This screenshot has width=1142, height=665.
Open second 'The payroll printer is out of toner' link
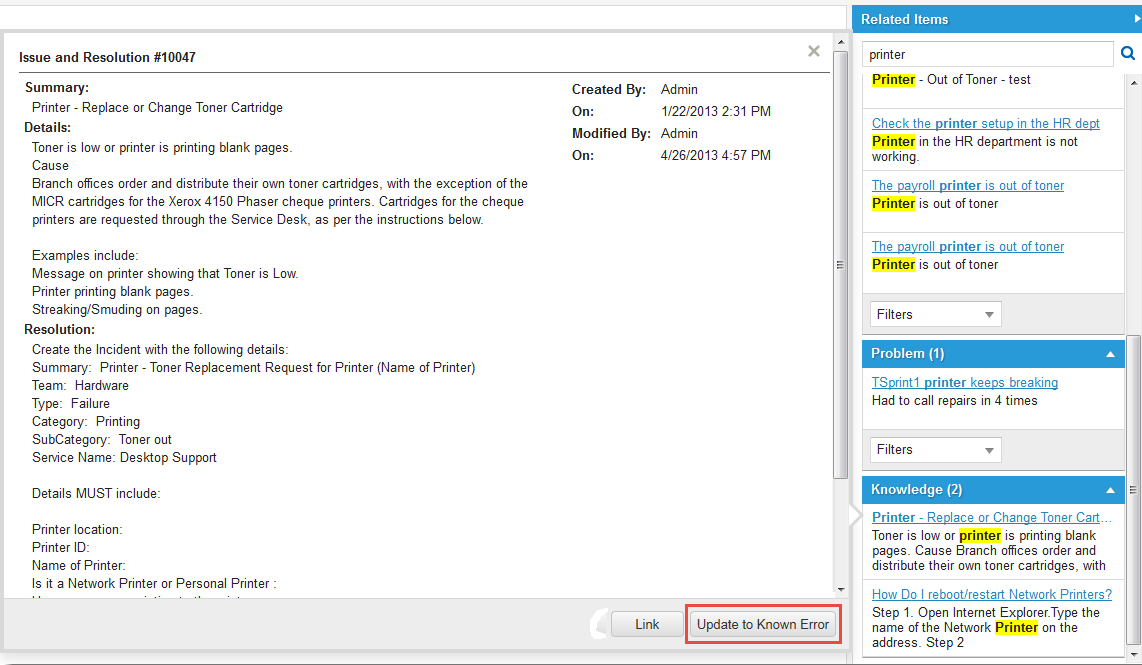point(967,246)
